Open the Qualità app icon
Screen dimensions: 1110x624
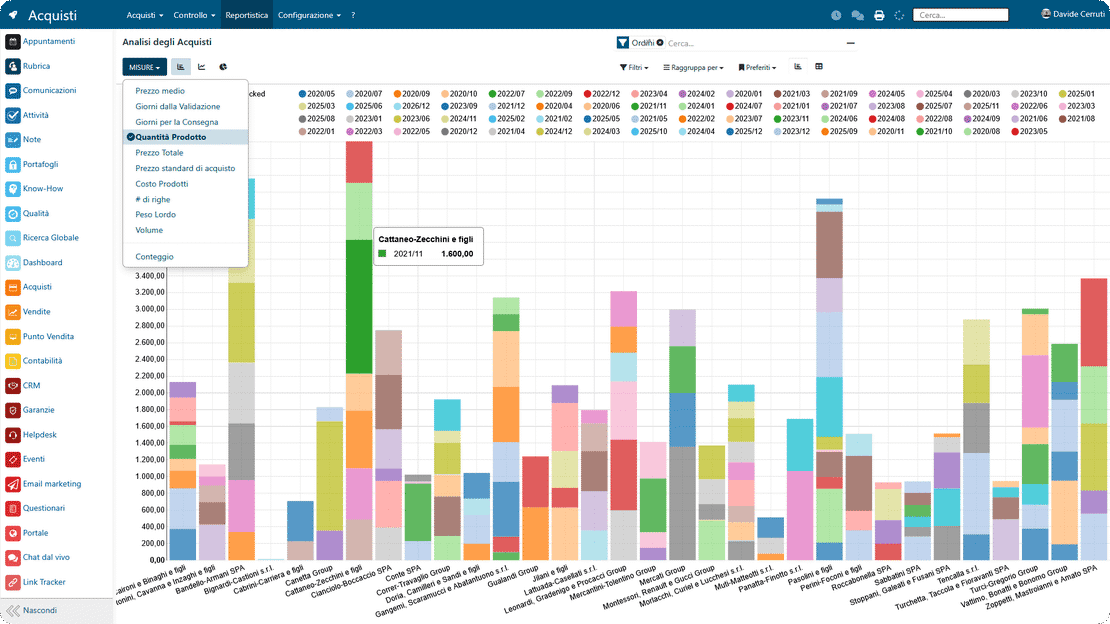(x=12, y=214)
